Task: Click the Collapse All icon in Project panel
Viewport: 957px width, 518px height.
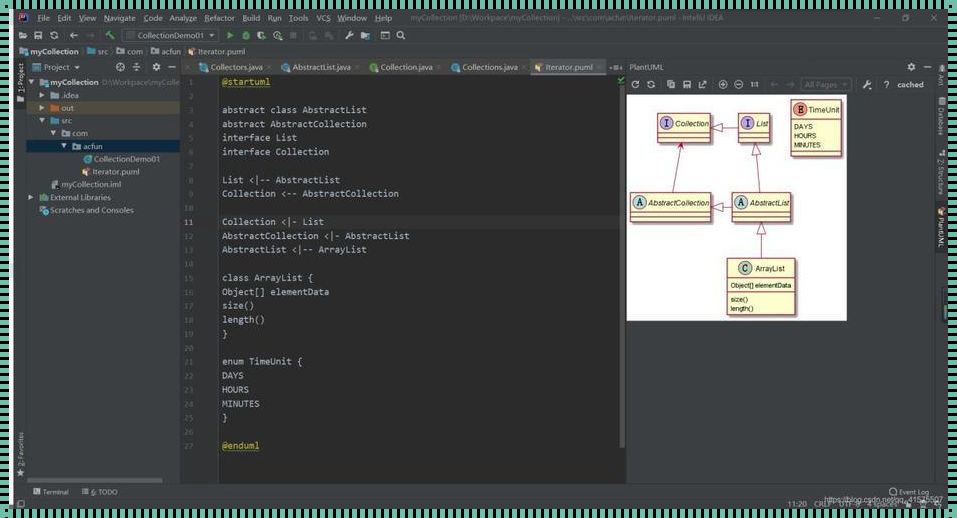Action: [137, 67]
